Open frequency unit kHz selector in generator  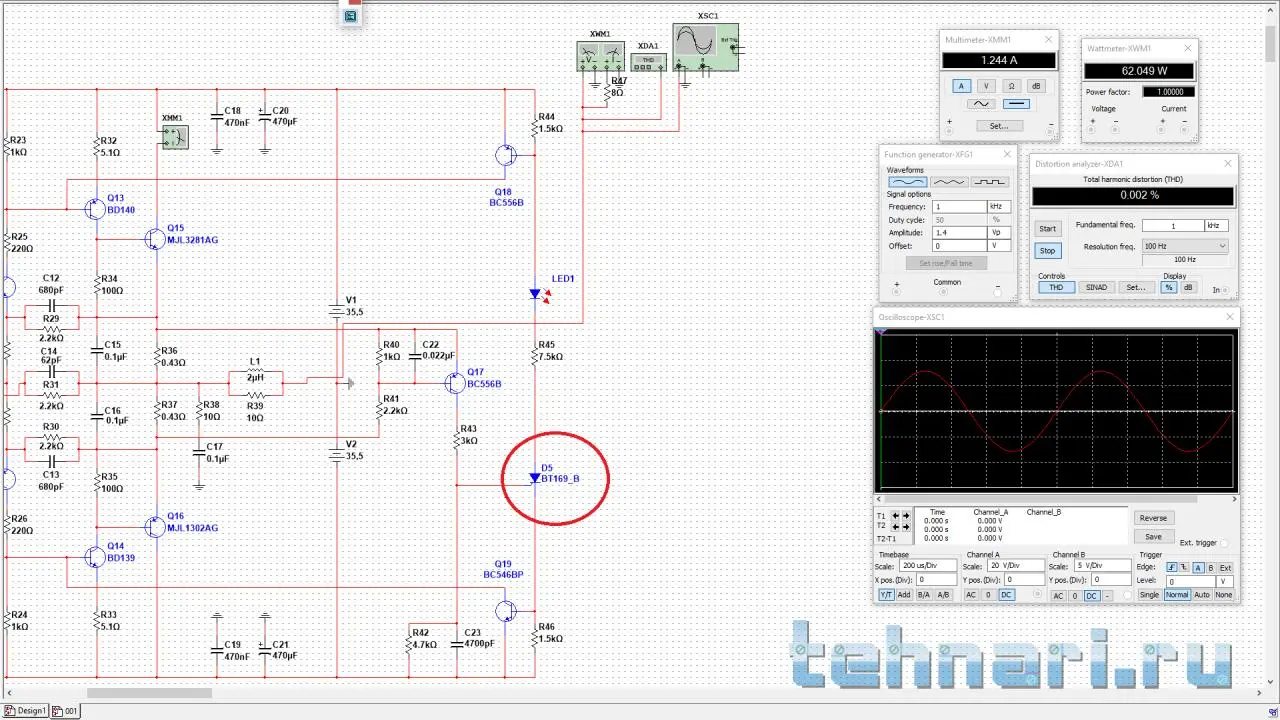pos(996,206)
